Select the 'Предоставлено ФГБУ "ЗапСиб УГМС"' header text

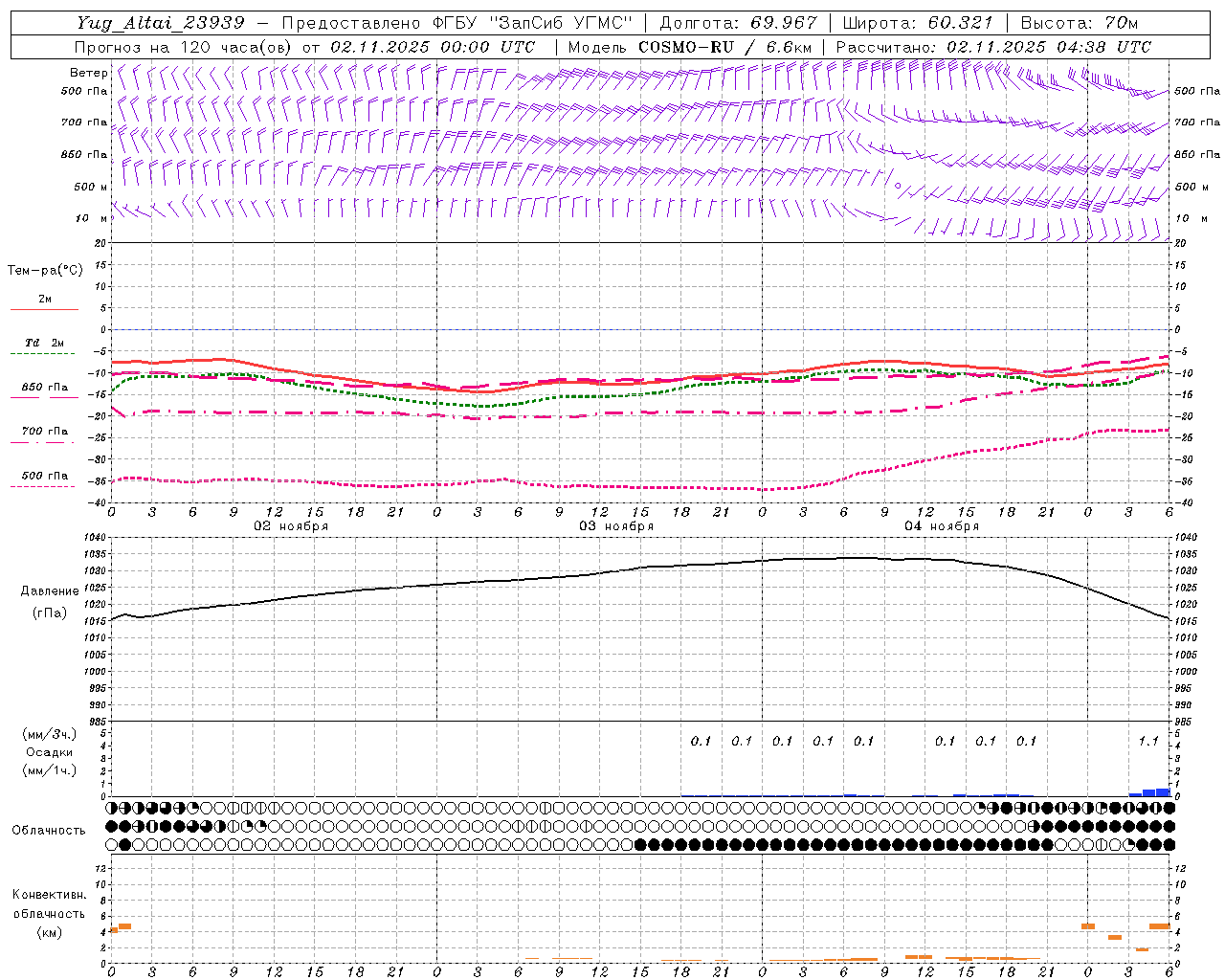pyautogui.click(x=457, y=23)
